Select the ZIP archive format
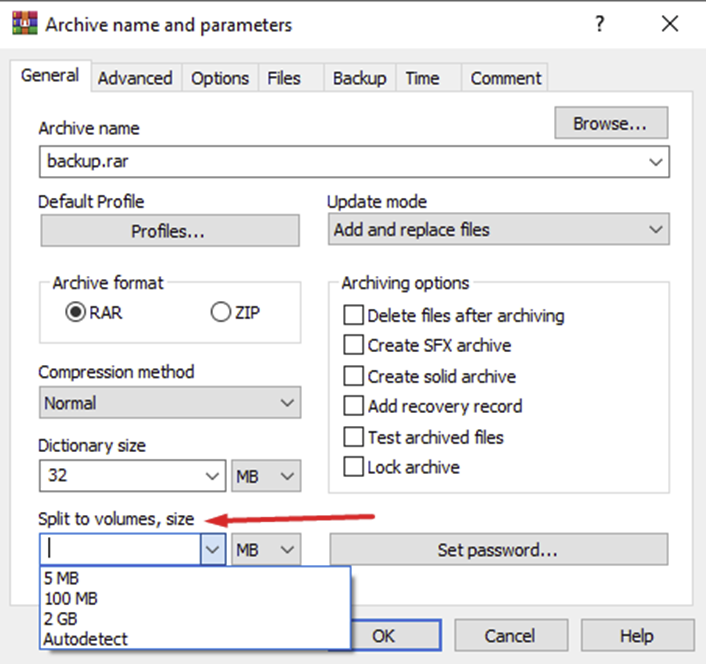This screenshot has height=664, width=706. point(221,312)
